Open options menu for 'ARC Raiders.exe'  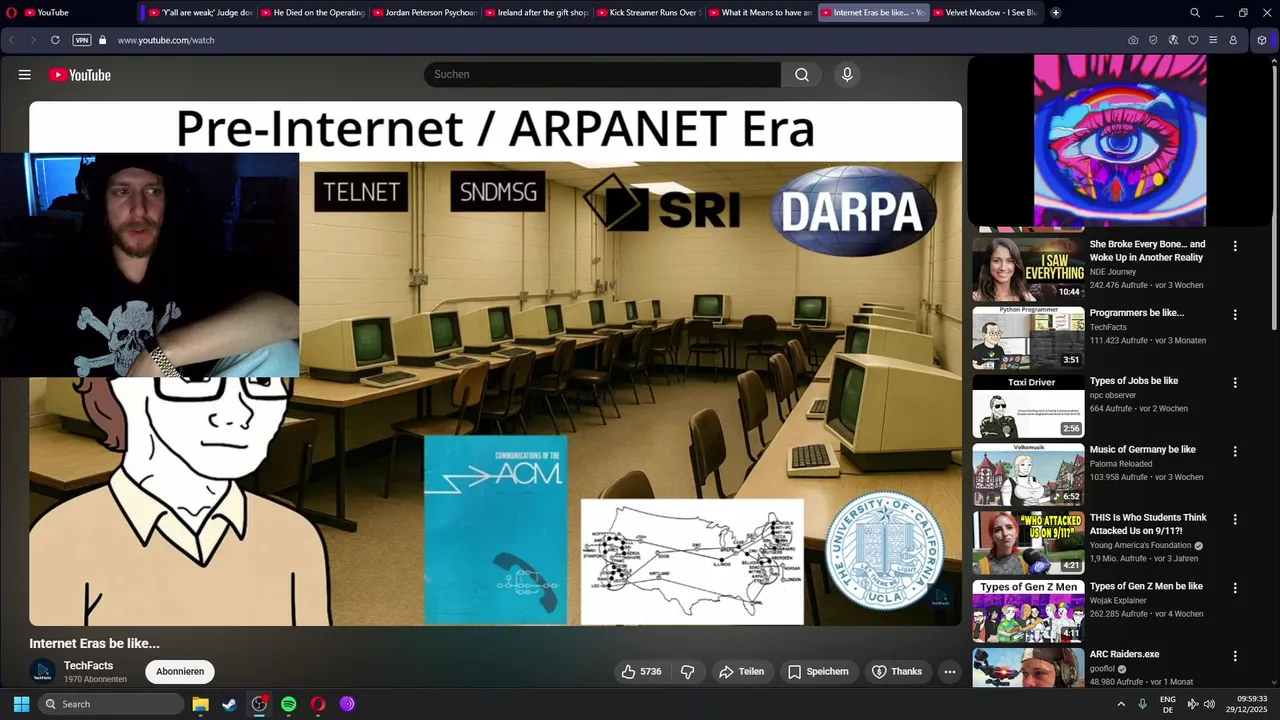[x=1235, y=657]
